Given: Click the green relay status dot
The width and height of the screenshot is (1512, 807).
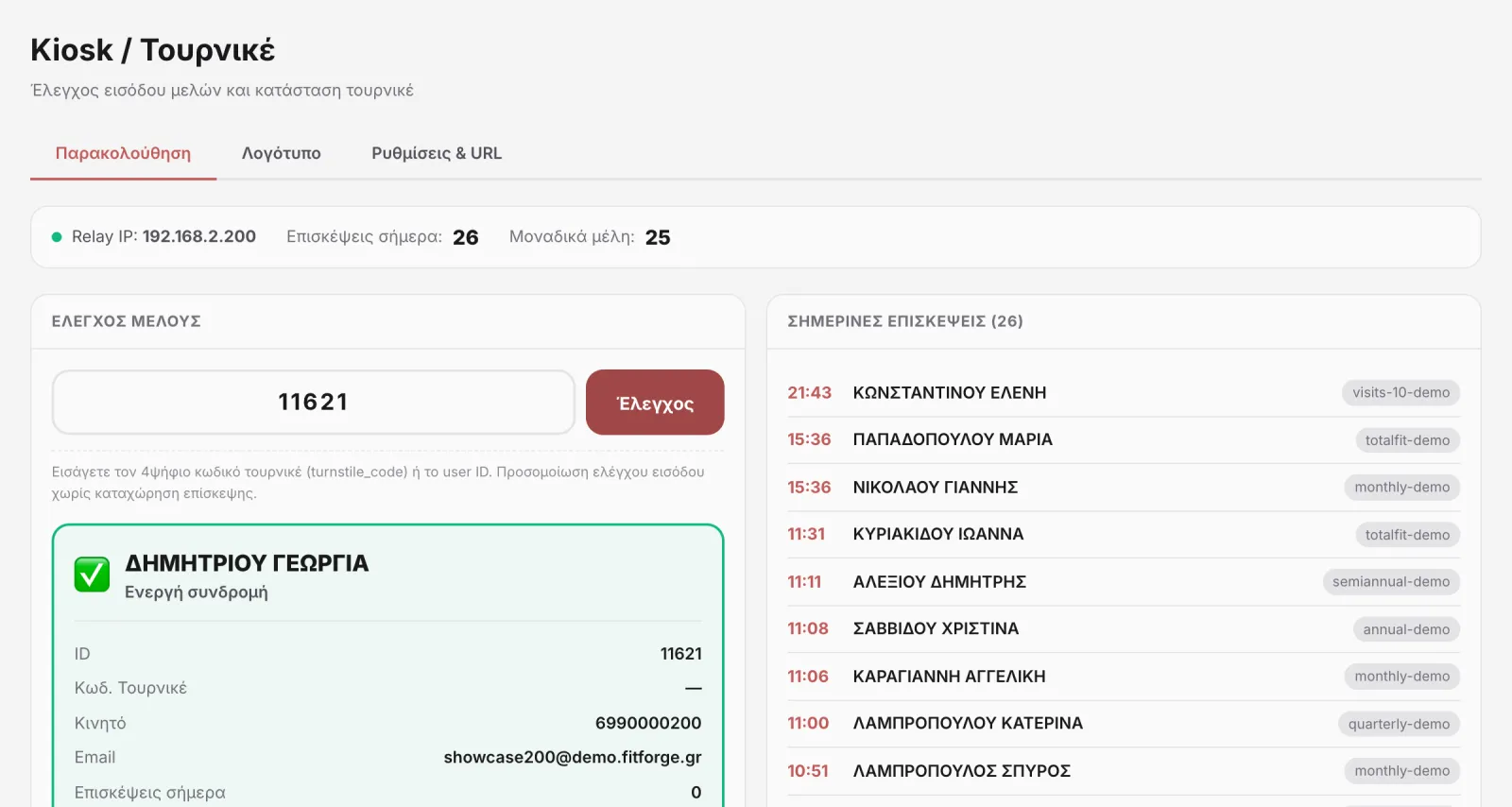Looking at the screenshot, I should (x=57, y=237).
